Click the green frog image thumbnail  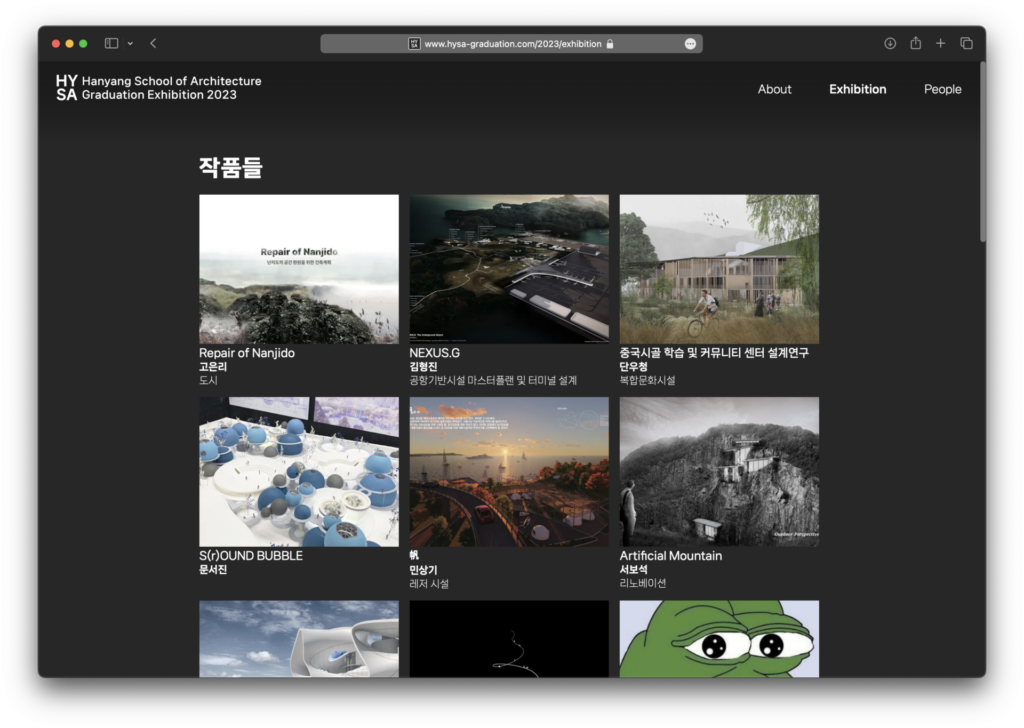click(x=719, y=638)
